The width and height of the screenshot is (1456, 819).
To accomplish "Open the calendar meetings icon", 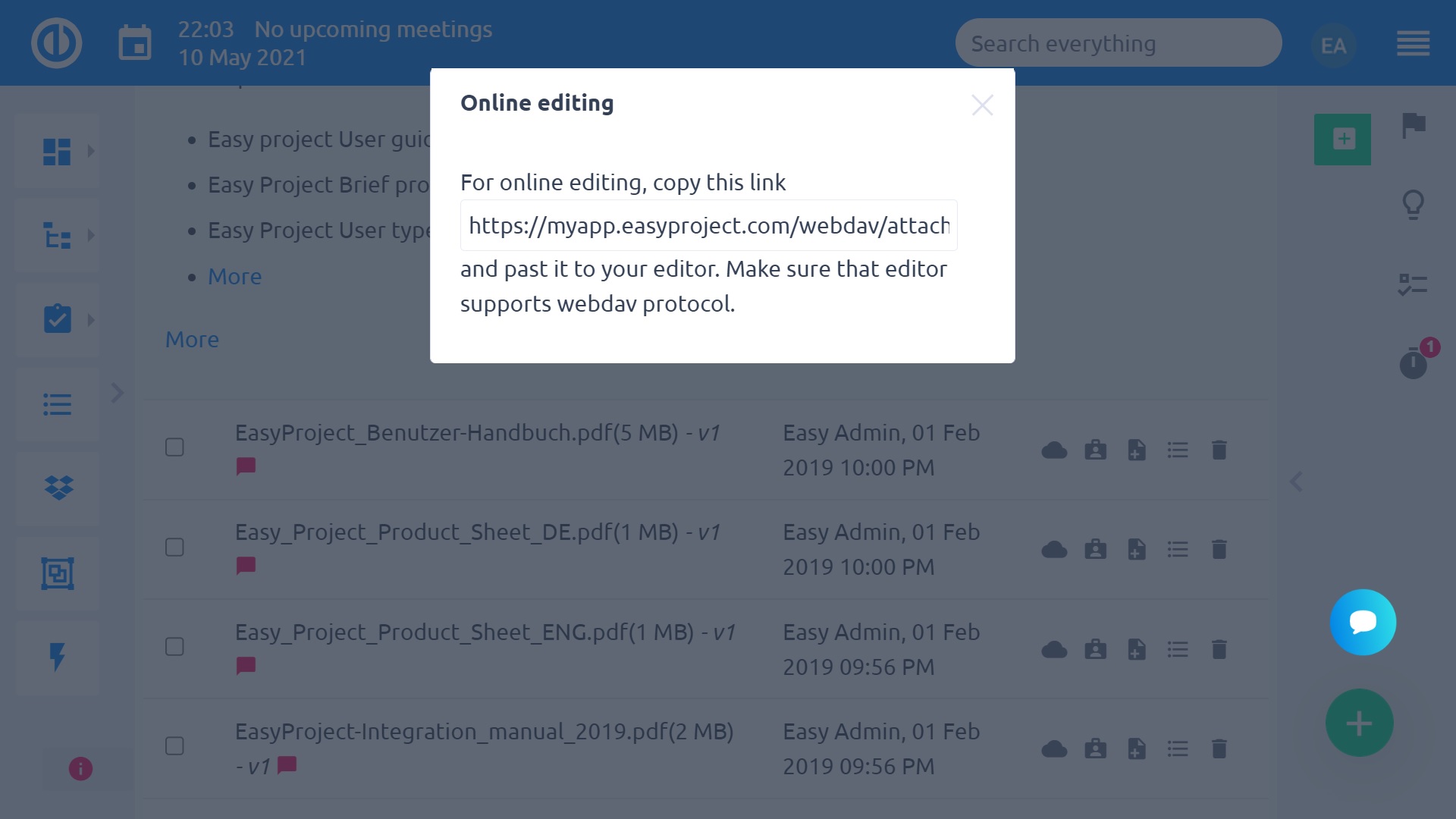I will 135,42.
